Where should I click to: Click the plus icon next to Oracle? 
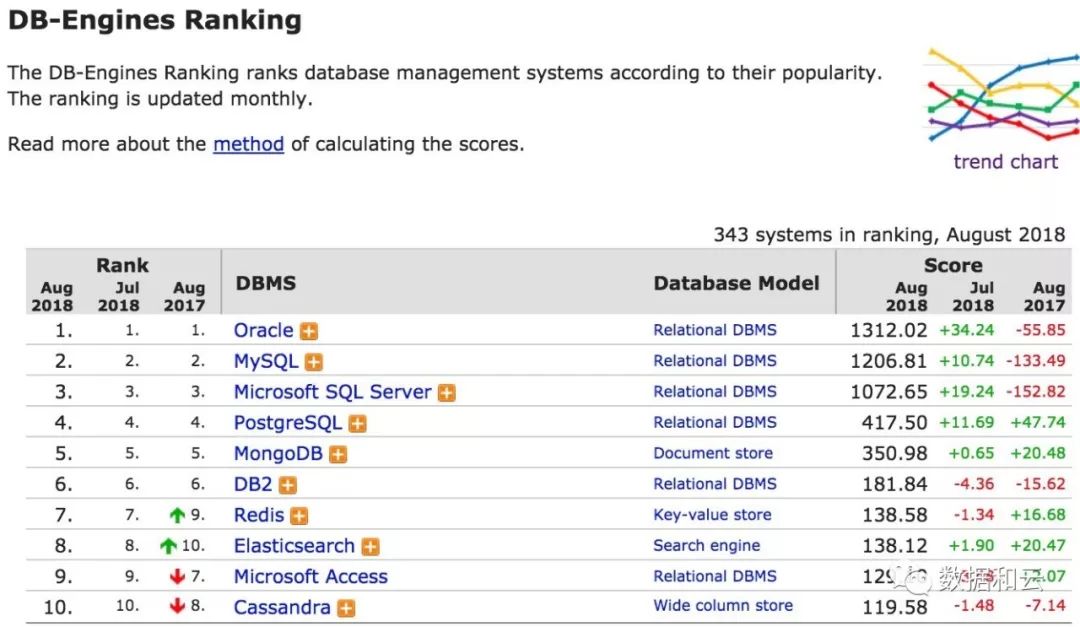[309, 331]
